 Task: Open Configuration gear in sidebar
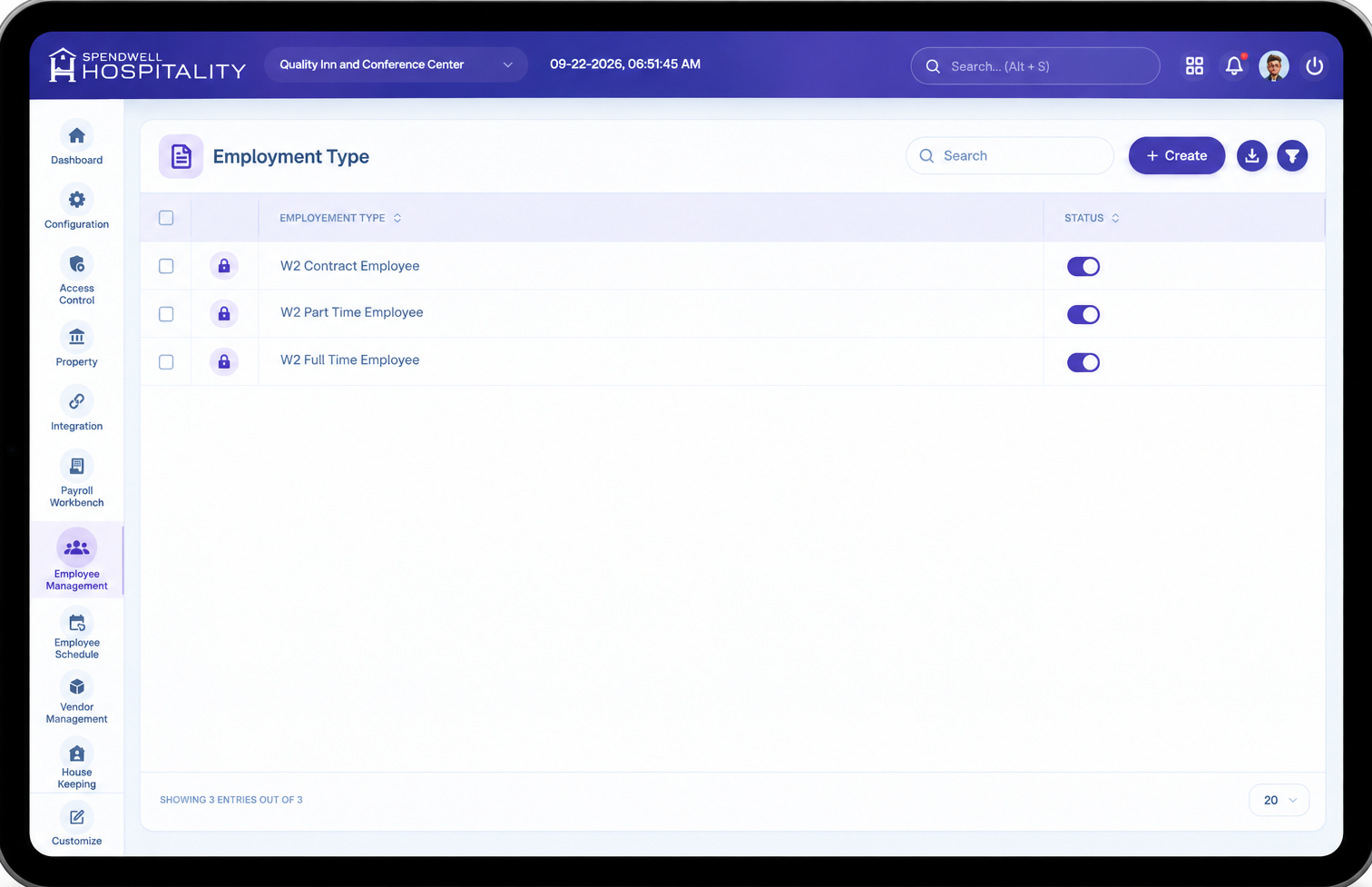[x=76, y=200]
